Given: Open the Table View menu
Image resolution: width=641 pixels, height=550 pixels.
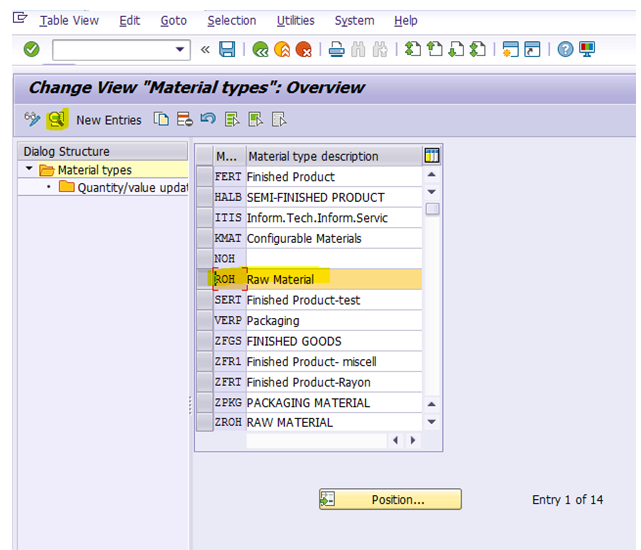Looking at the screenshot, I should pos(69,20).
